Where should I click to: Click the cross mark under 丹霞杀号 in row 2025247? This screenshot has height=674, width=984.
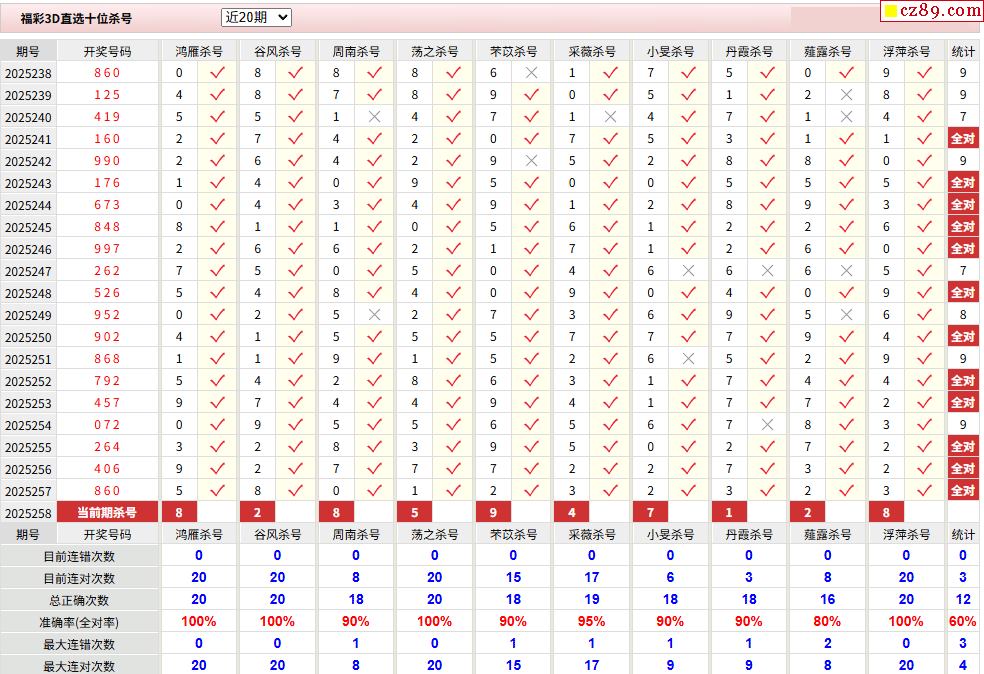tap(767, 270)
